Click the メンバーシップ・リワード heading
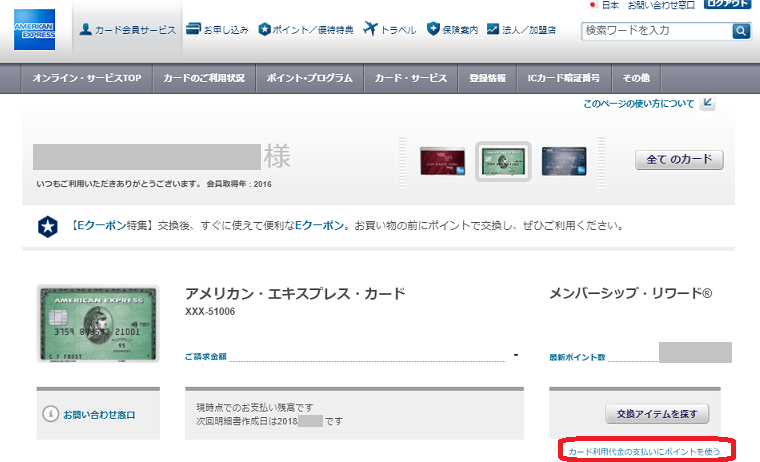Viewport: 760px width, 462px height. tap(631, 293)
